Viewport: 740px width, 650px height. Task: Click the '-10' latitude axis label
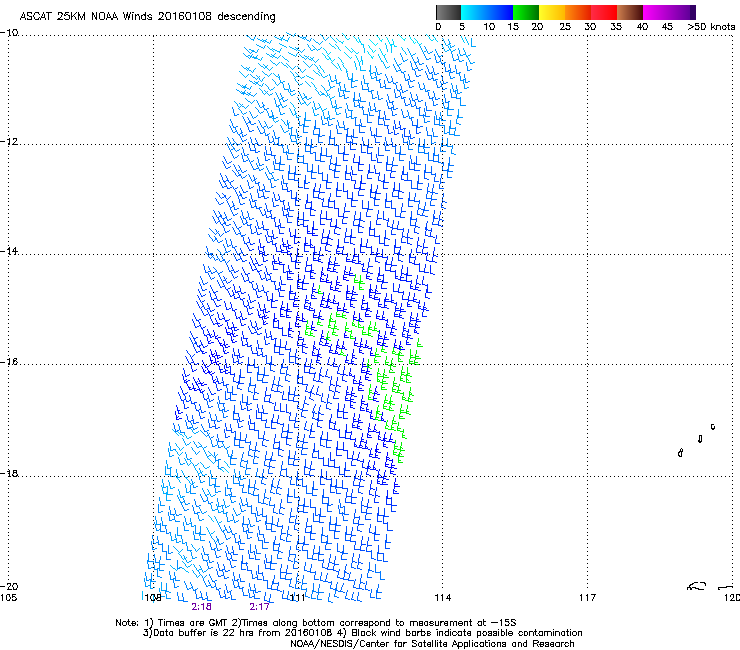click(9, 33)
